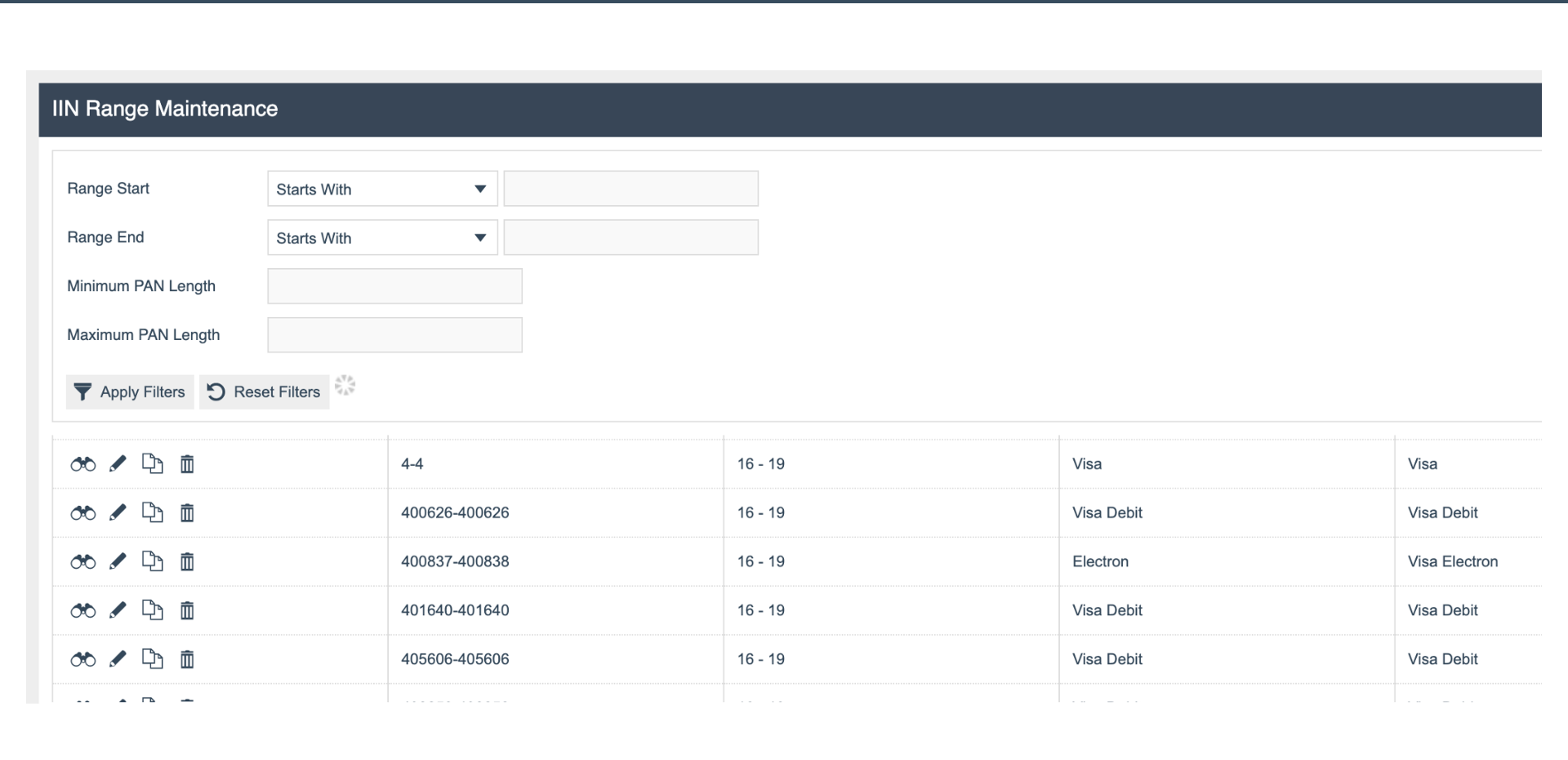
Task: Edit the 401640-401640 range
Action: 118,610
